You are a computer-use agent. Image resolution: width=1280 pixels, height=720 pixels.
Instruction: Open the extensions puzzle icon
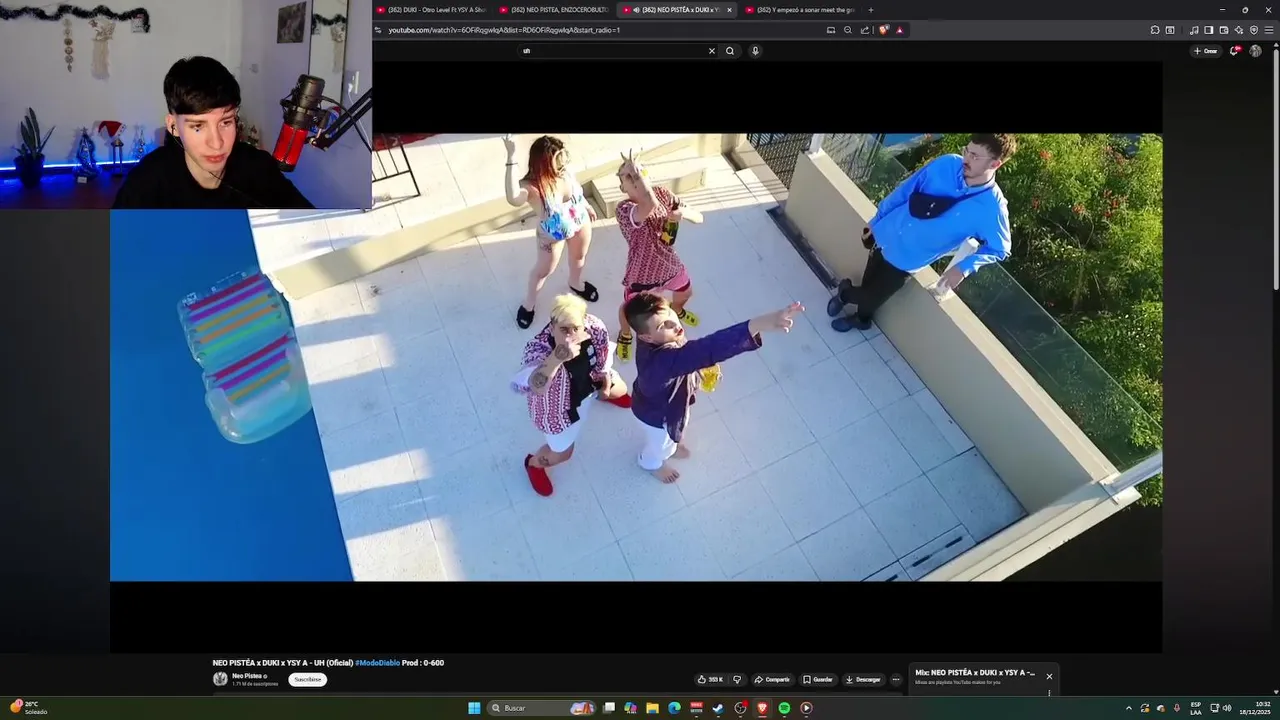[1155, 30]
